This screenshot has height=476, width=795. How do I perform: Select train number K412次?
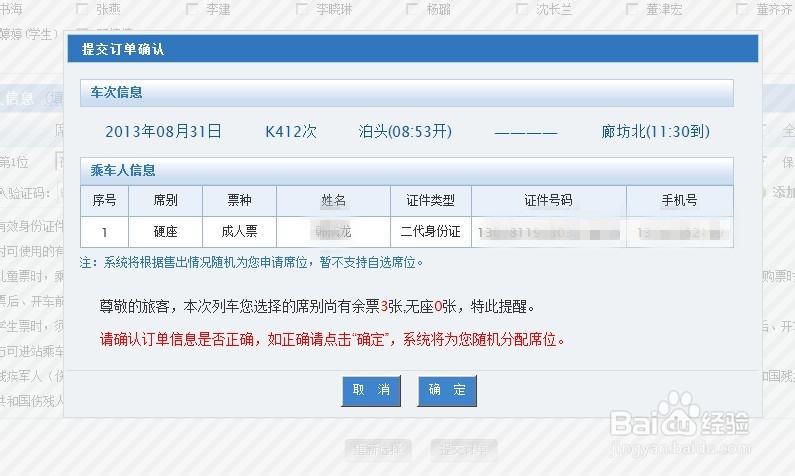pyautogui.click(x=291, y=132)
